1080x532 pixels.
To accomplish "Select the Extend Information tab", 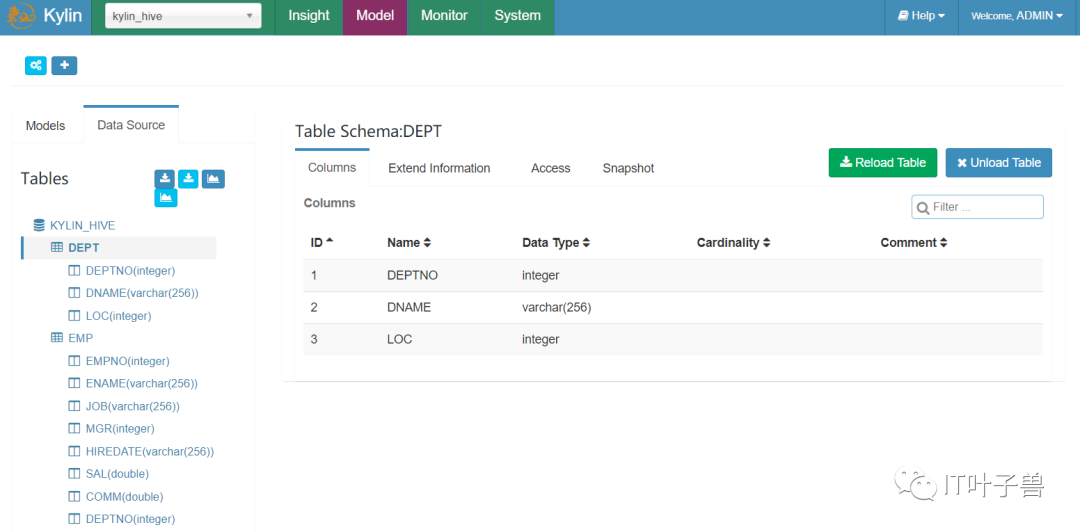I will (x=439, y=168).
